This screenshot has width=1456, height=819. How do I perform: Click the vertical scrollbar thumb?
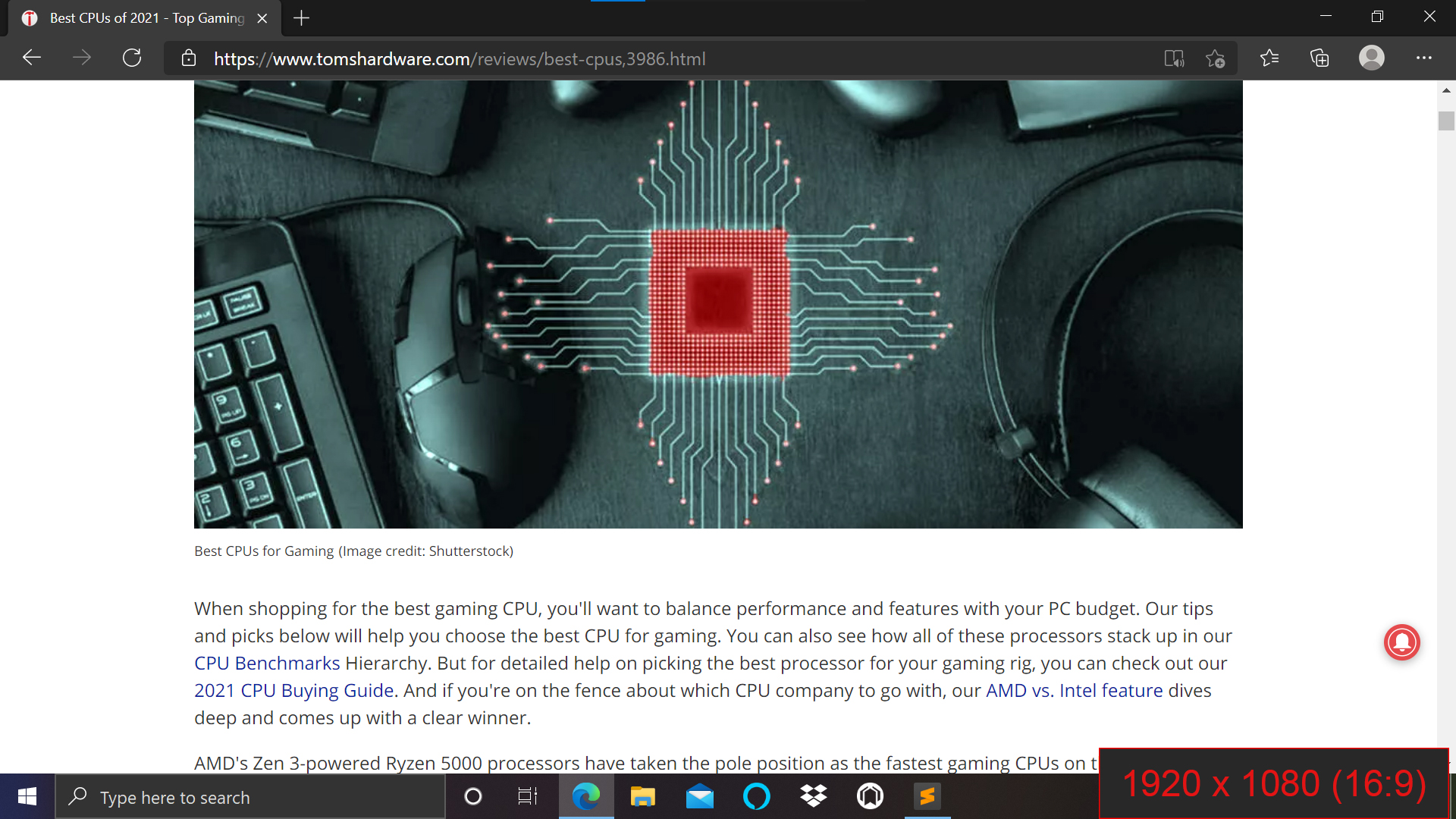pyautogui.click(x=1445, y=121)
